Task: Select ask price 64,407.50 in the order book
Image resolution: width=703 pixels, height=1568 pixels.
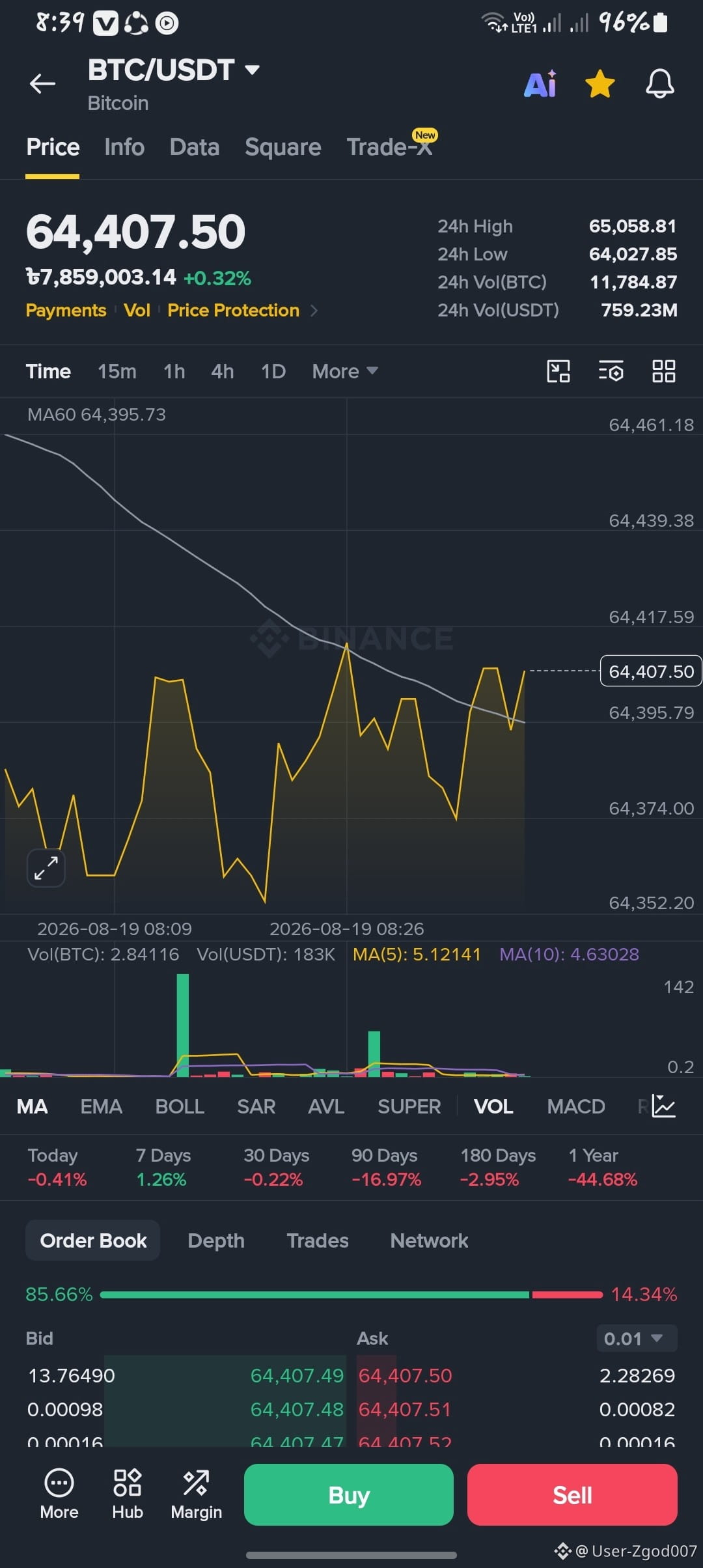Action: tap(405, 1375)
